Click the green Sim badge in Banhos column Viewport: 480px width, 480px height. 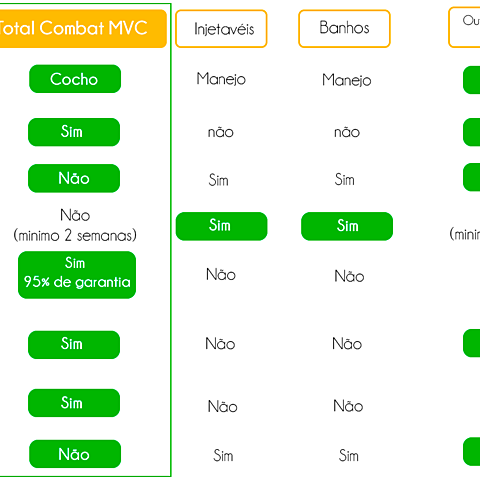(347, 226)
